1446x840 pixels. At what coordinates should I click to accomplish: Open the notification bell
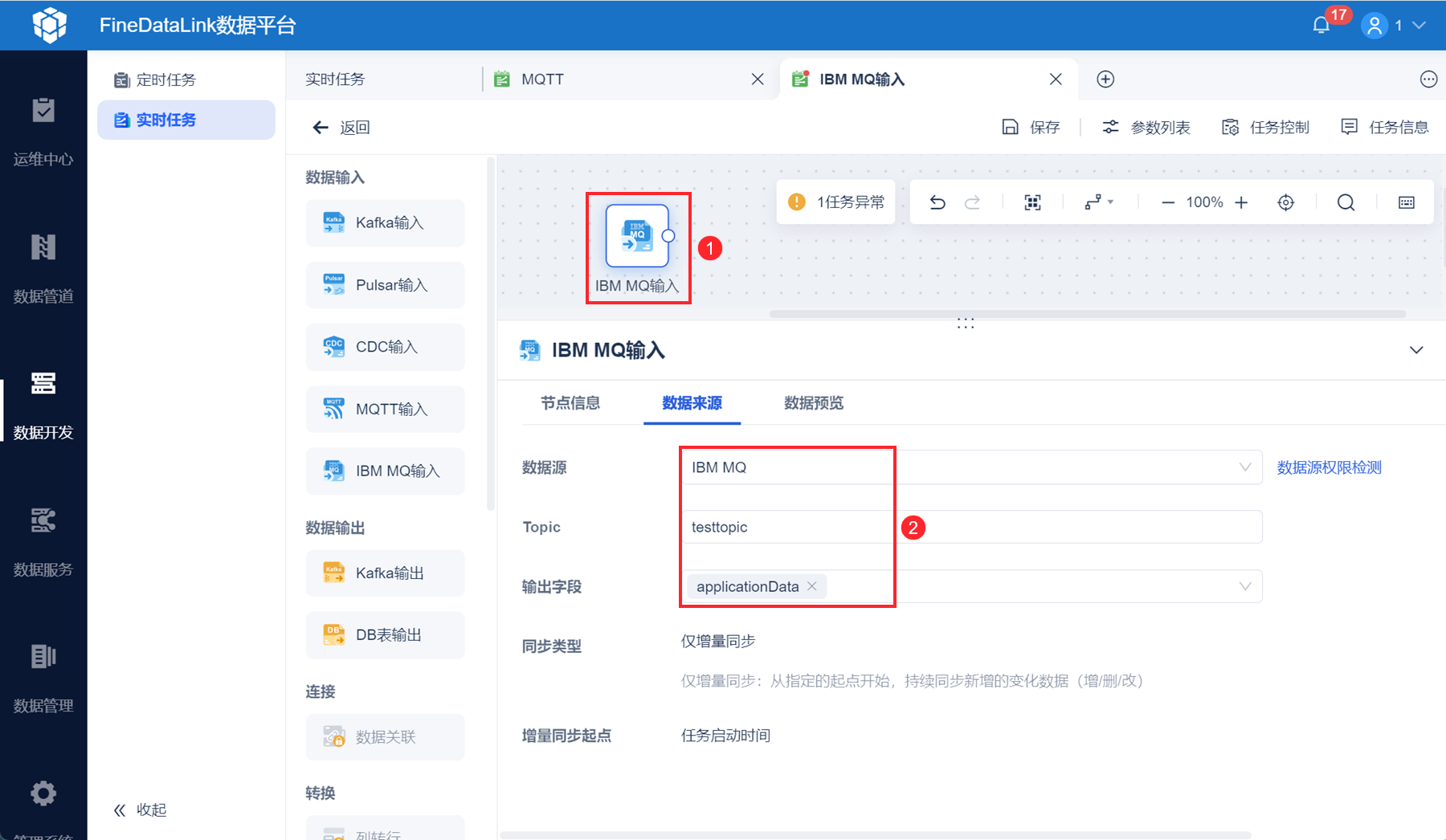tap(1321, 25)
